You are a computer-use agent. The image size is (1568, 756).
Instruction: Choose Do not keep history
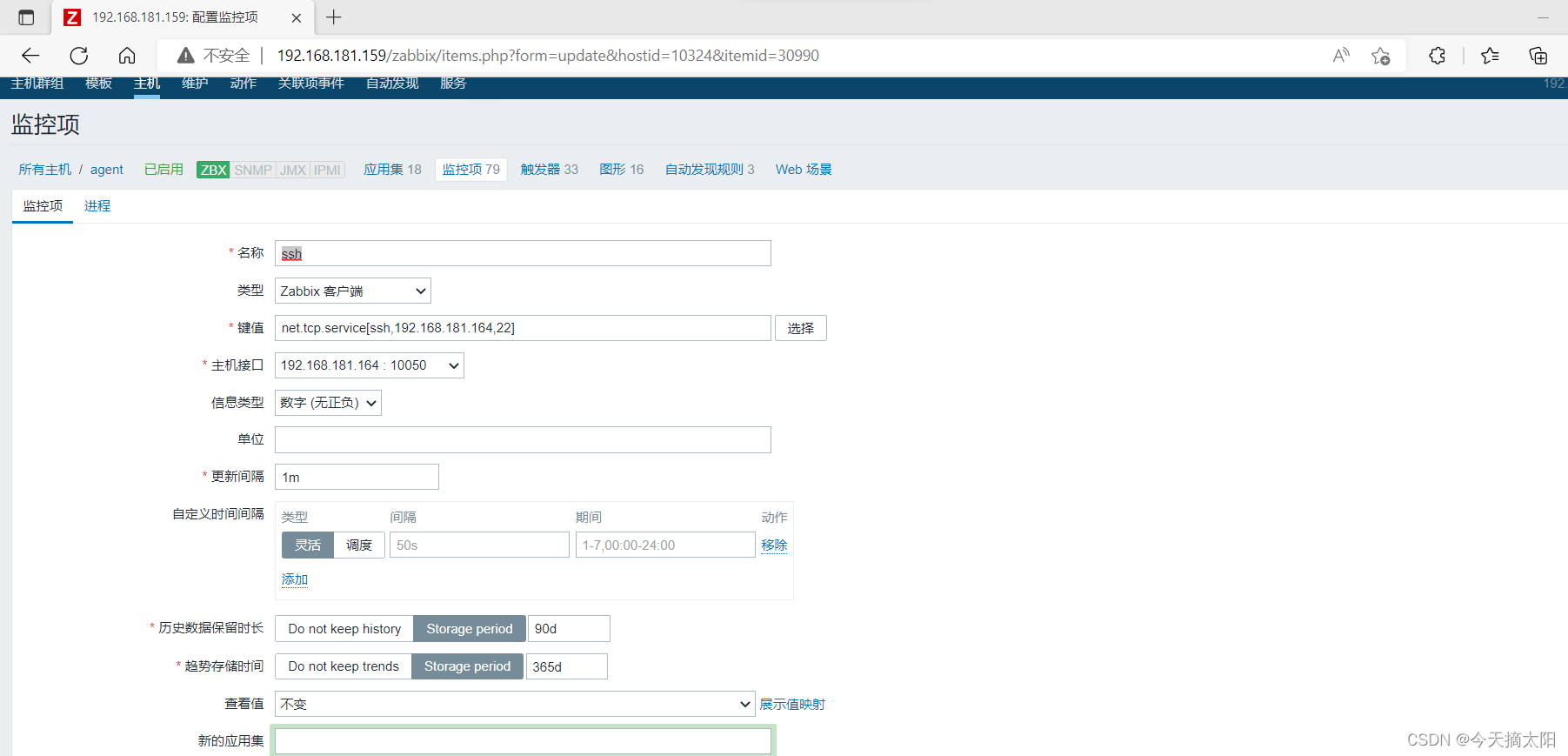(x=344, y=629)
